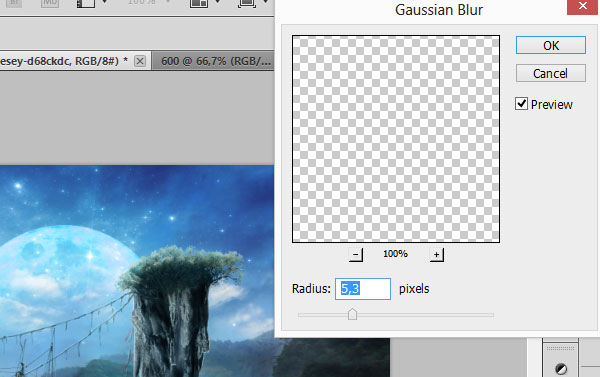Switch to the esey-d68ckdc document tab
This screenshot has height=377, width=600.
coord(63,61)
